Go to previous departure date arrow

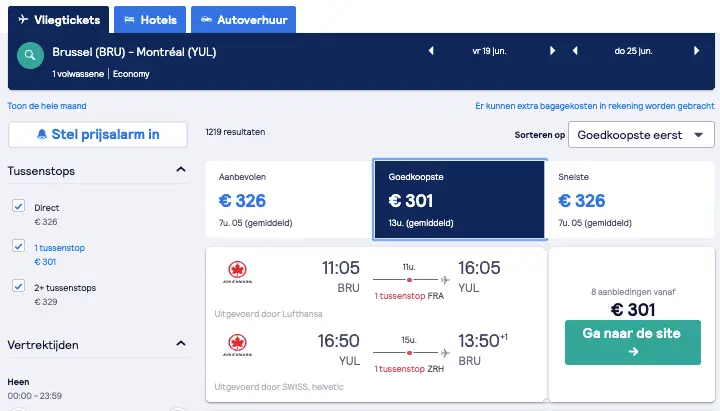click(x=431, y=51)
